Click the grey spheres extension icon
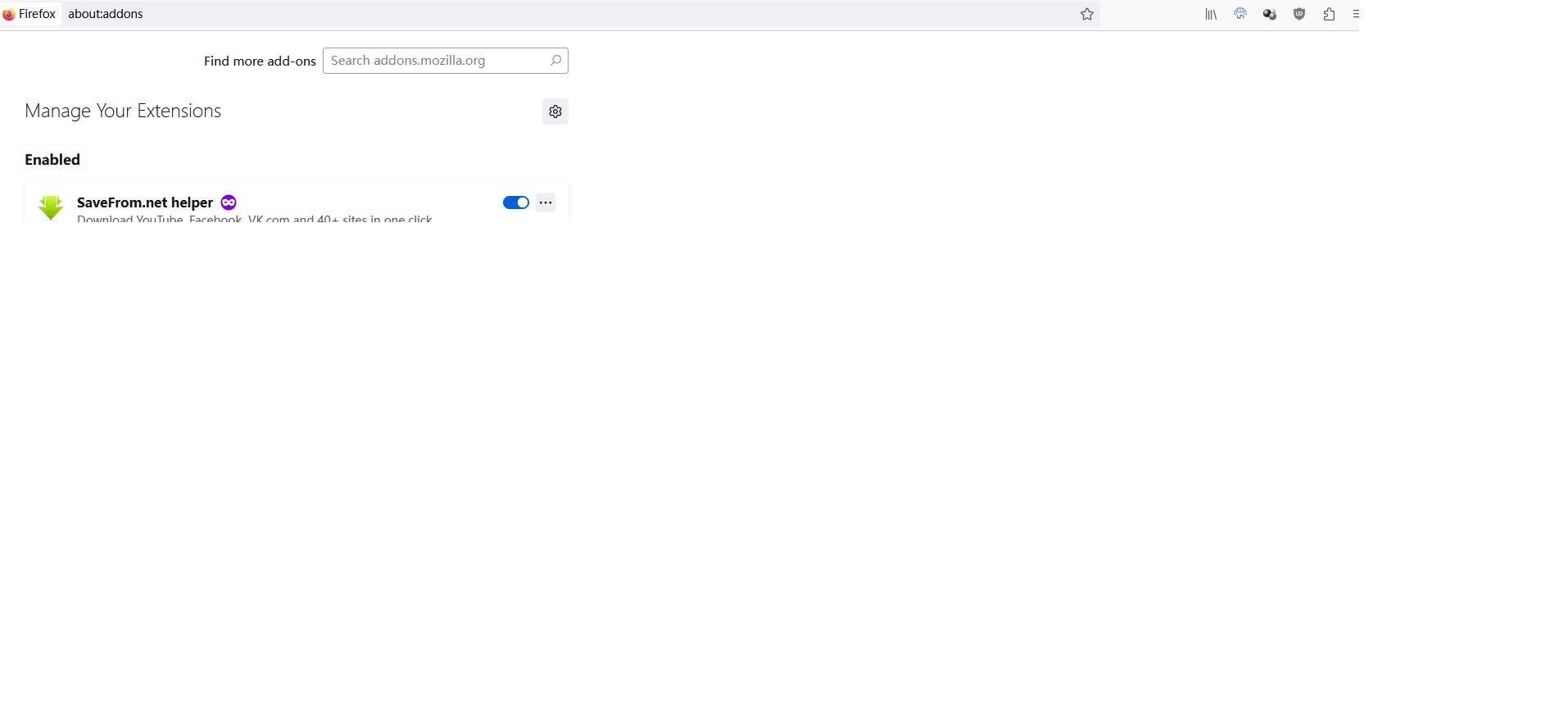Image resolution: width=1568 pixels, height=723 pixels. tap(1270, 14)
